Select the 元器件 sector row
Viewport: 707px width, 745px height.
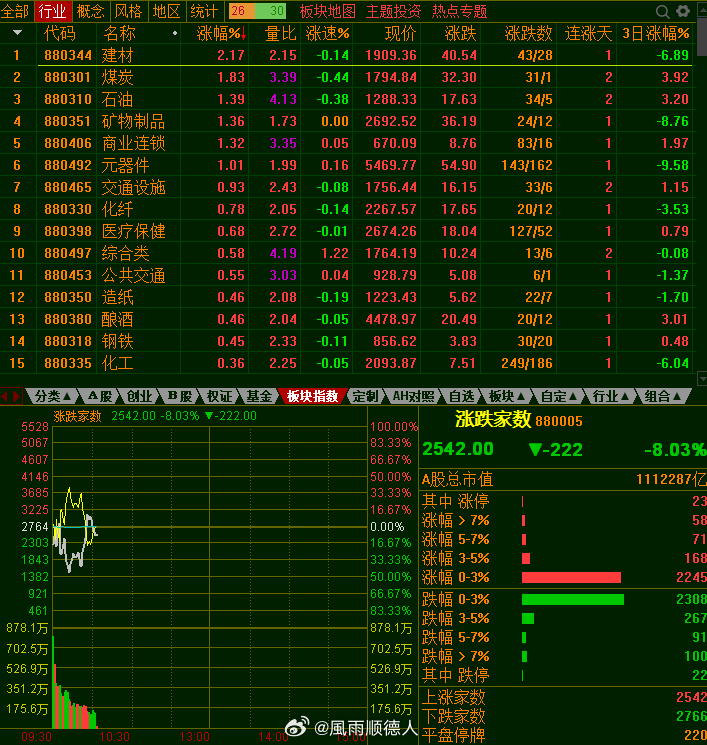346,165
